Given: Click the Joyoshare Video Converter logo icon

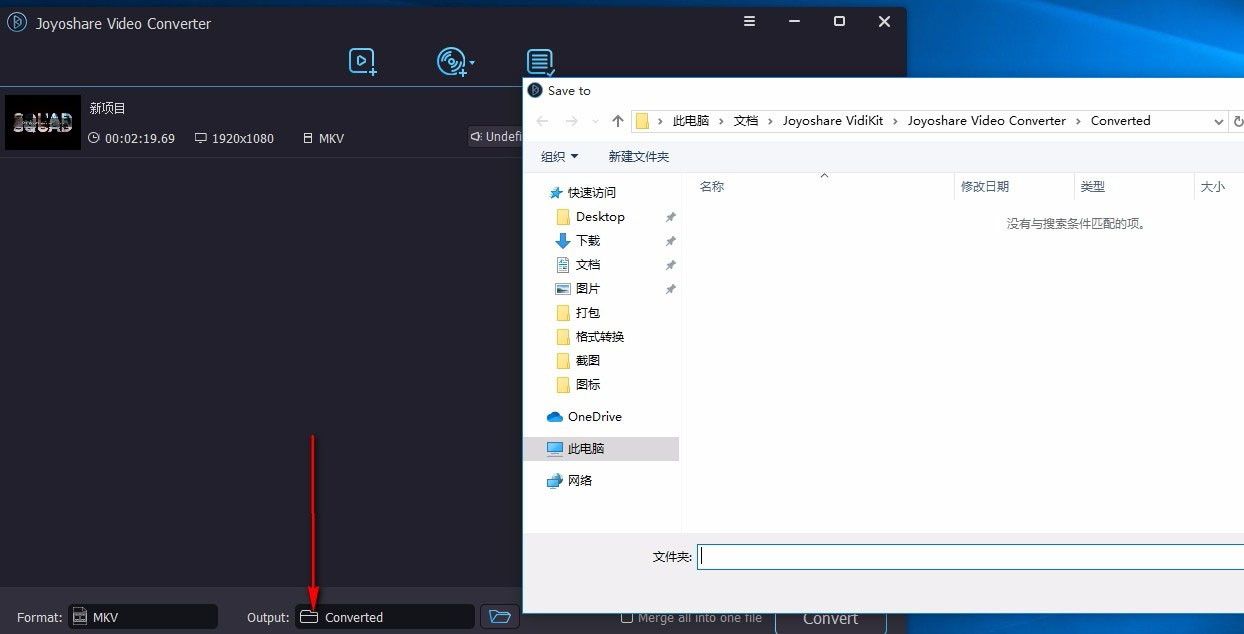Looking at the screenshot, I should coord(16,22).
